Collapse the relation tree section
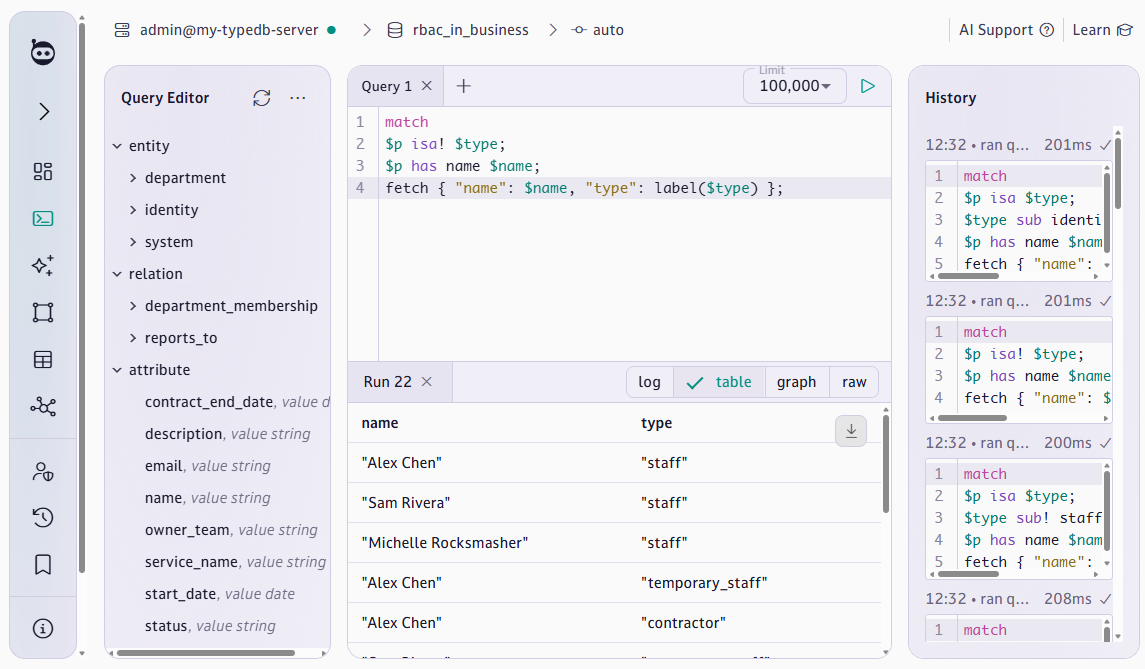 point(117,274)
